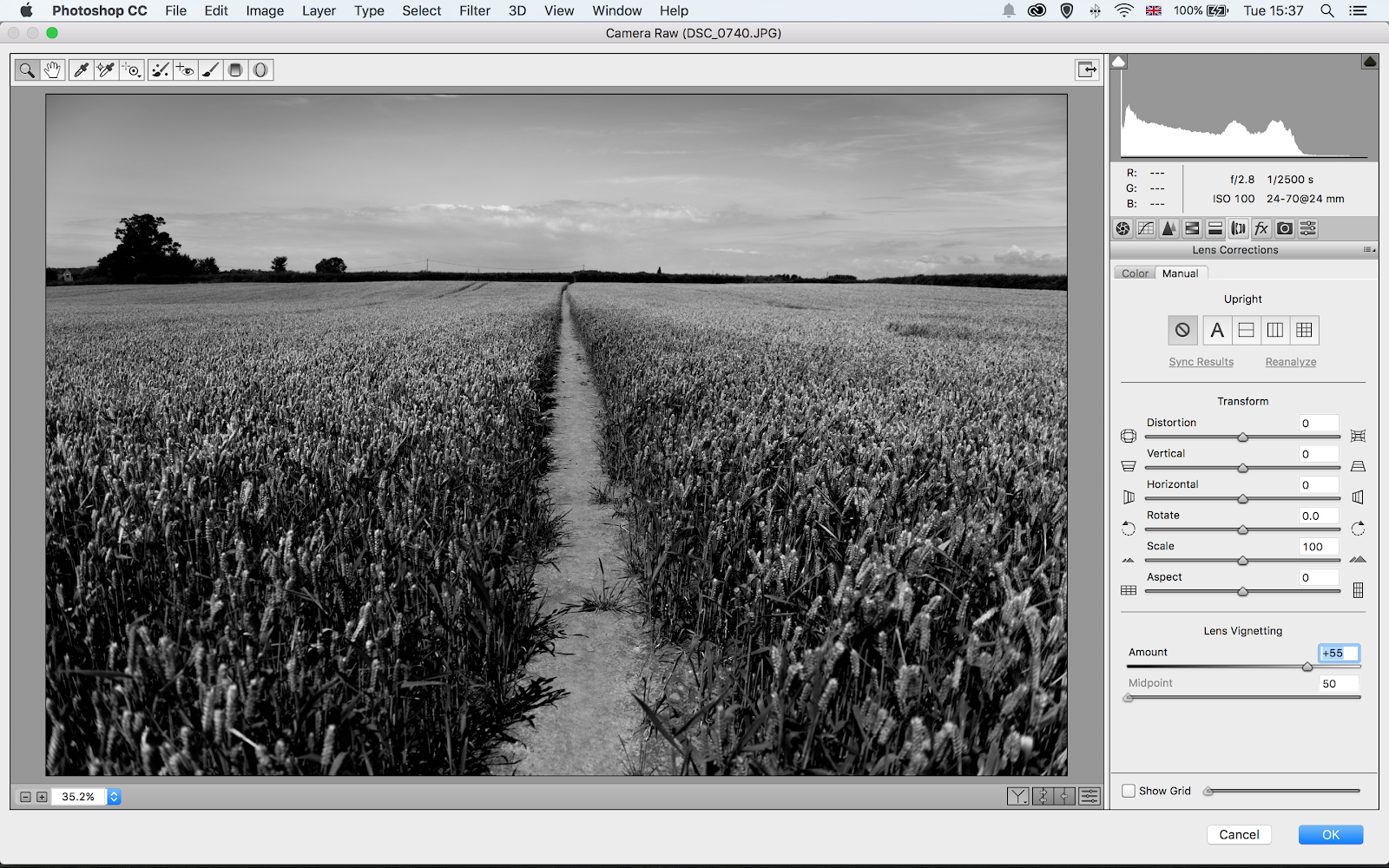Click the Cancel button
This screenshot has width=1389, height=868.
tap(1239, 834)
